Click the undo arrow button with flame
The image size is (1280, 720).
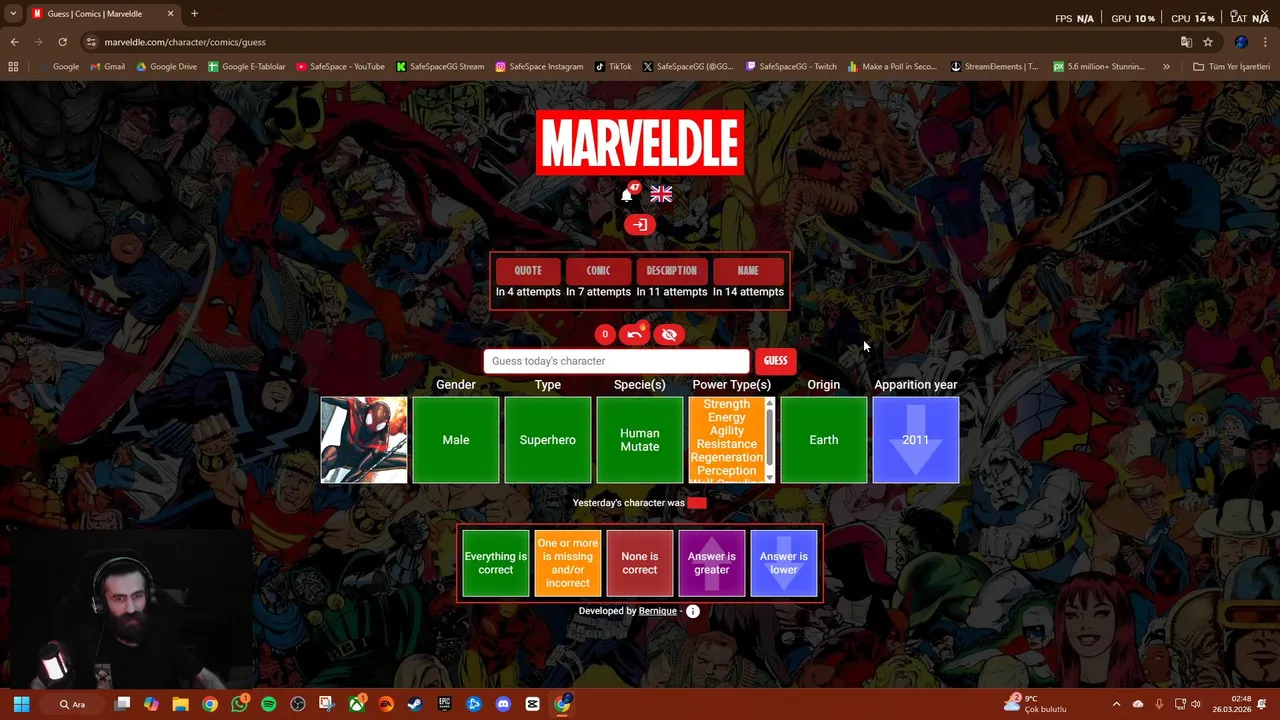[x=635, y=335]
